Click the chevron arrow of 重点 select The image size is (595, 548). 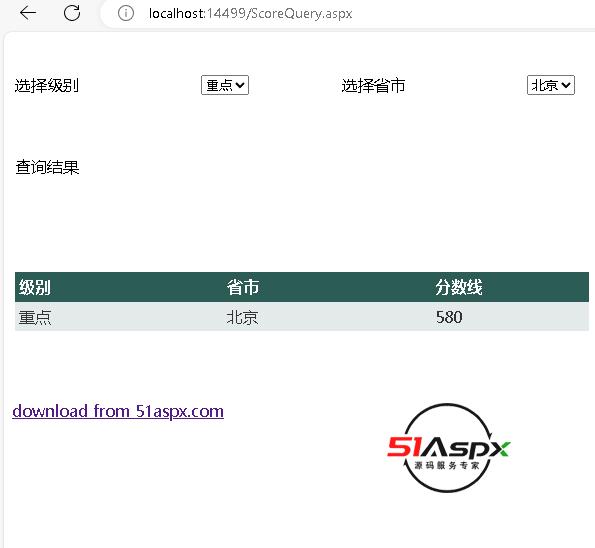239,85
